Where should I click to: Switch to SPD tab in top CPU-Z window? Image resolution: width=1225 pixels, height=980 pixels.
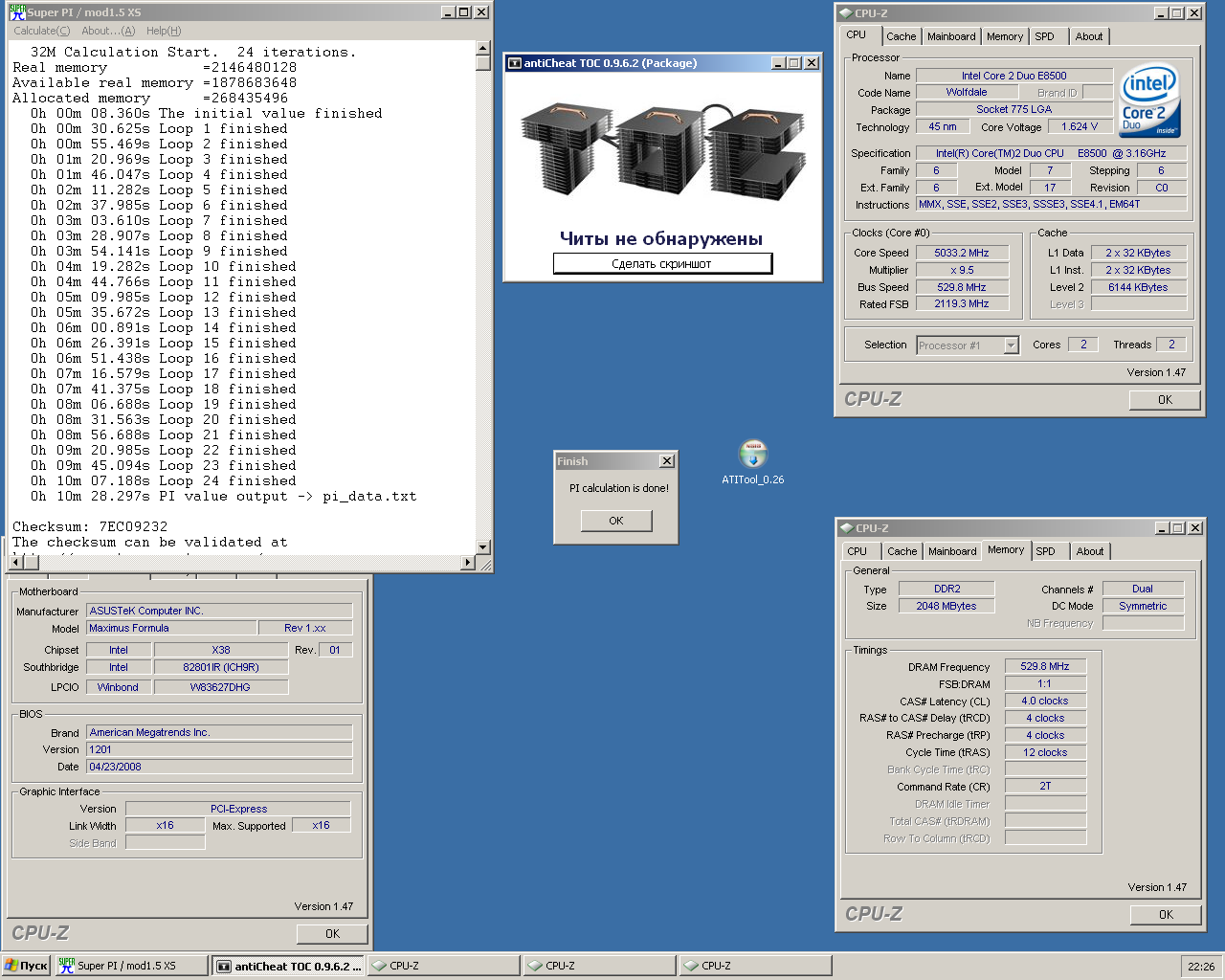[1044, 36]
